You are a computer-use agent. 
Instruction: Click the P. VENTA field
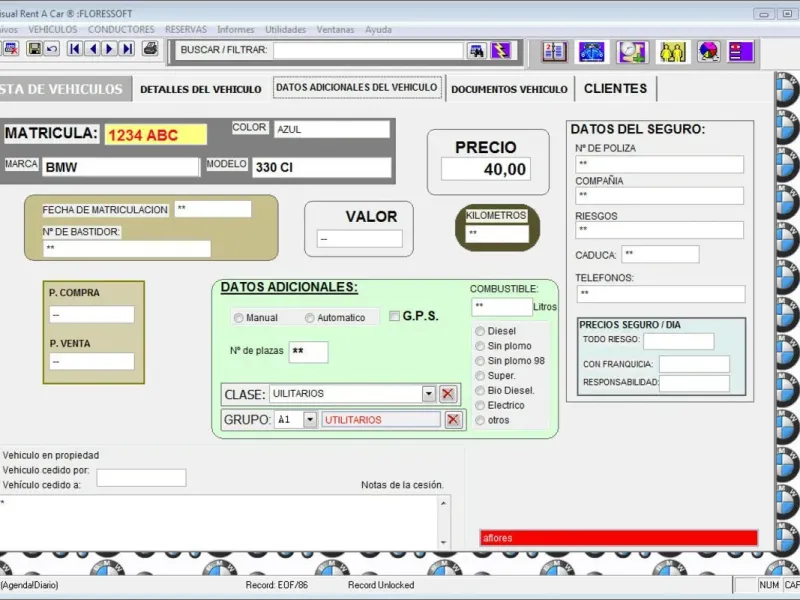pyautogui.click(x=92, y=361)
